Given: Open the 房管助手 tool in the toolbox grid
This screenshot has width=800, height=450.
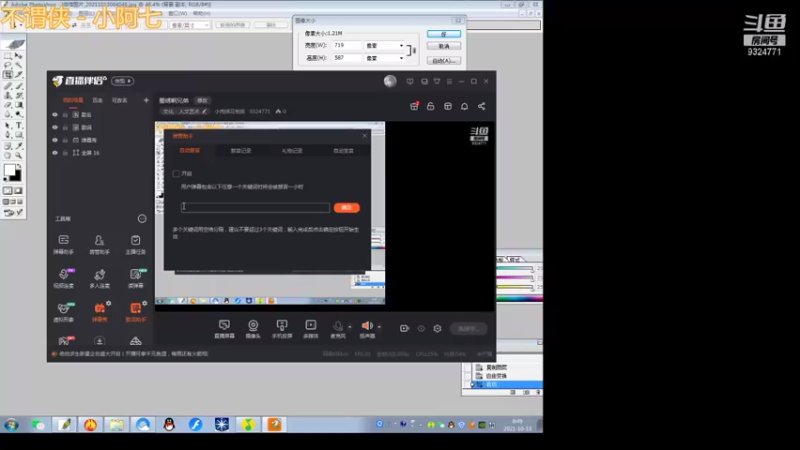Looking at the screenshot, I should coord(99,244).
